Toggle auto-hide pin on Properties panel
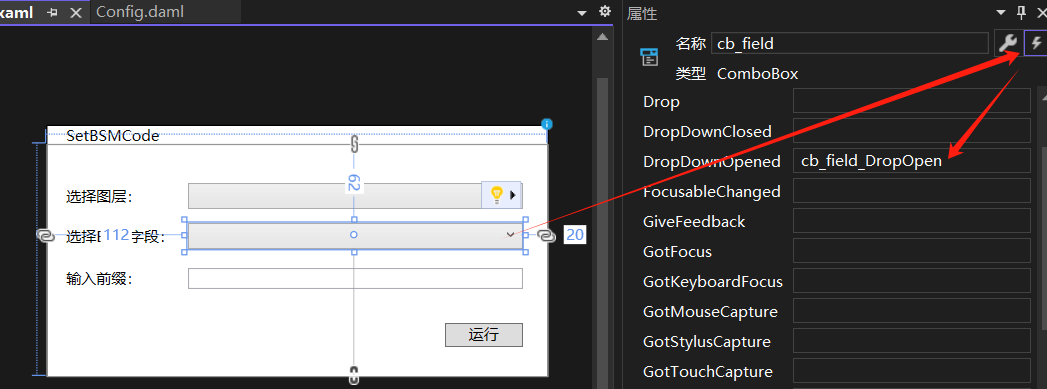Viewport: 1047px width, 389px height. coord(1021,12)
